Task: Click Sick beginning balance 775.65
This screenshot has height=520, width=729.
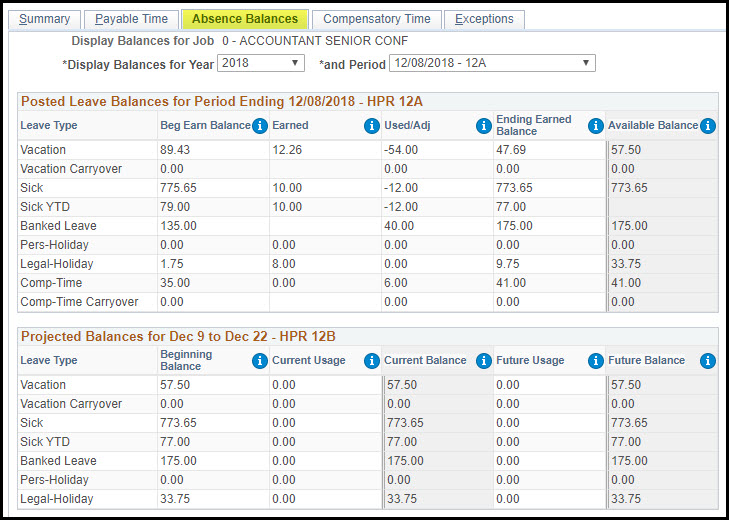Action: click(x=179, y=188)
